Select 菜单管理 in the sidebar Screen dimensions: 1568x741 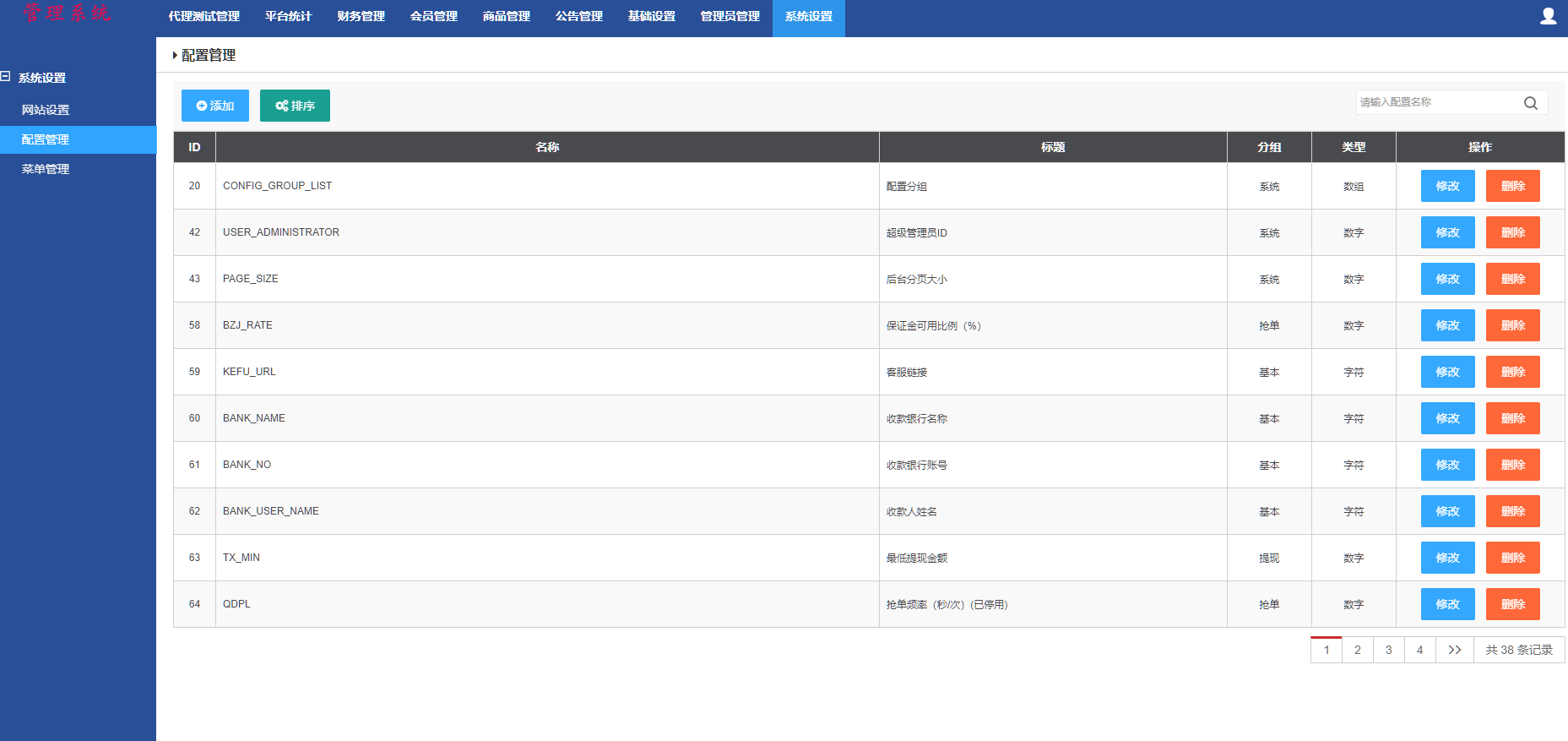[x=46, y=169]
